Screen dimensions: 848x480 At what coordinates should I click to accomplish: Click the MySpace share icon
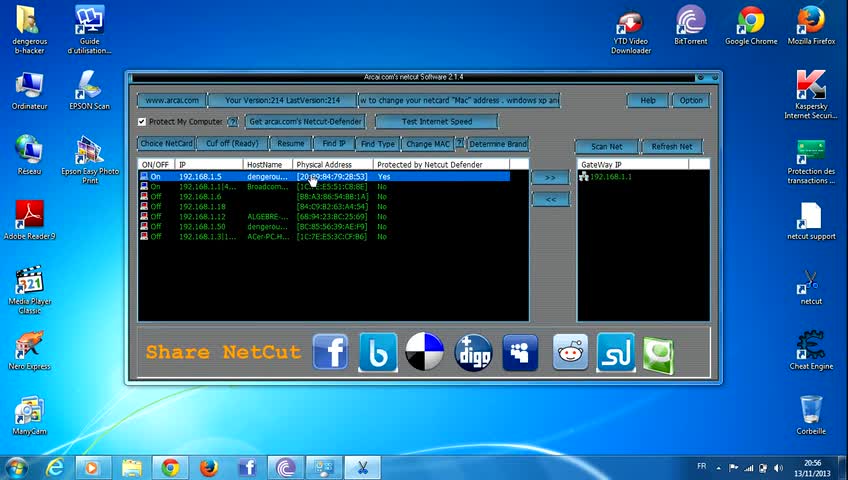click(520, 352)
